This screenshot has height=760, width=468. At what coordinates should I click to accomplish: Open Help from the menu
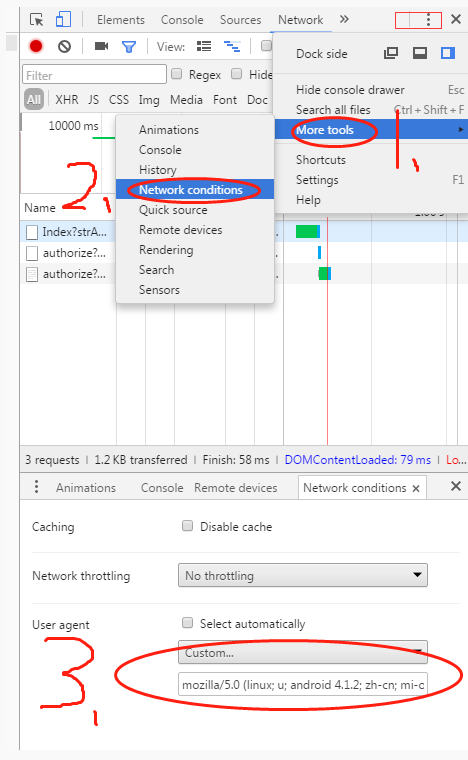372,200
